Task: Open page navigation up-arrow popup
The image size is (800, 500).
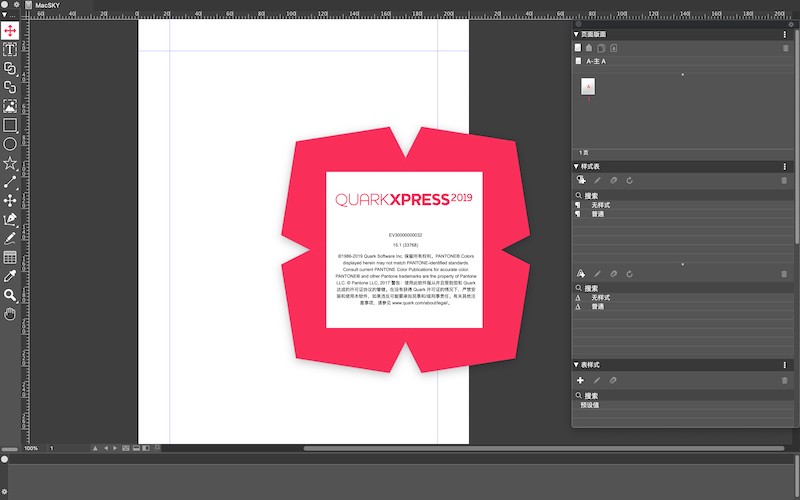Action: click(x=95, y=448)
